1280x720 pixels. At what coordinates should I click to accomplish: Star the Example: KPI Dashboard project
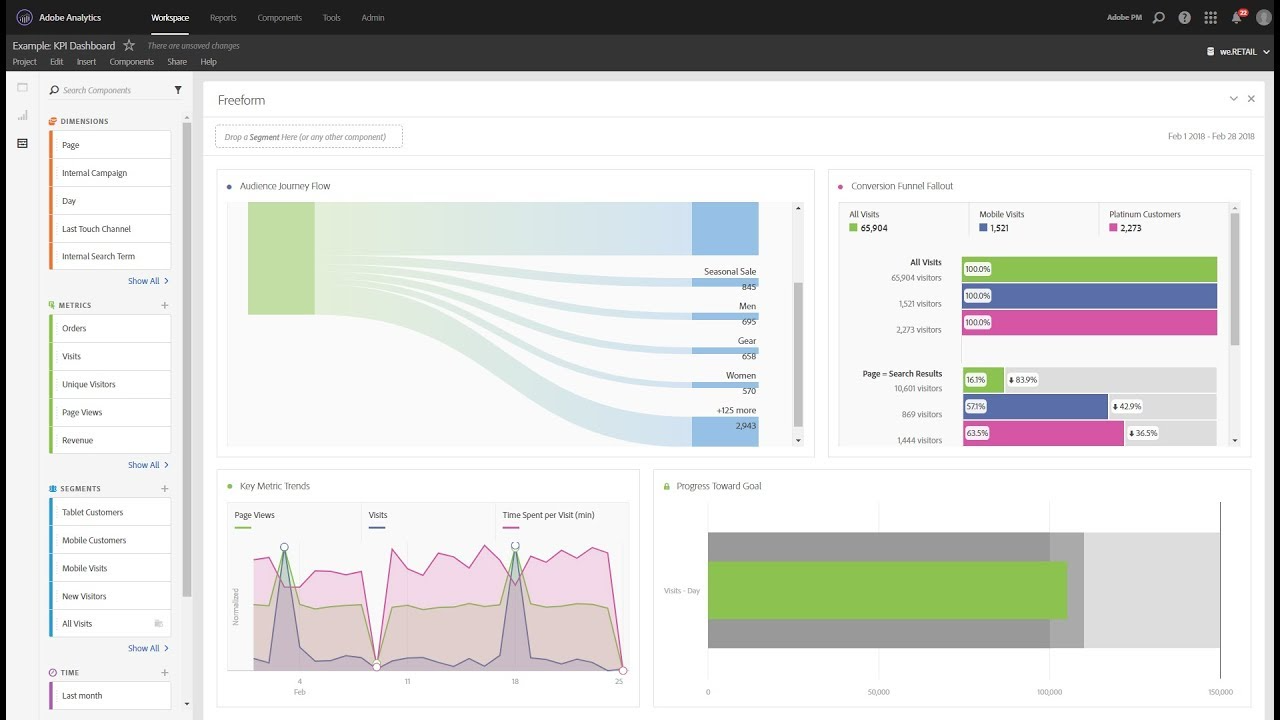click(128, 45)
